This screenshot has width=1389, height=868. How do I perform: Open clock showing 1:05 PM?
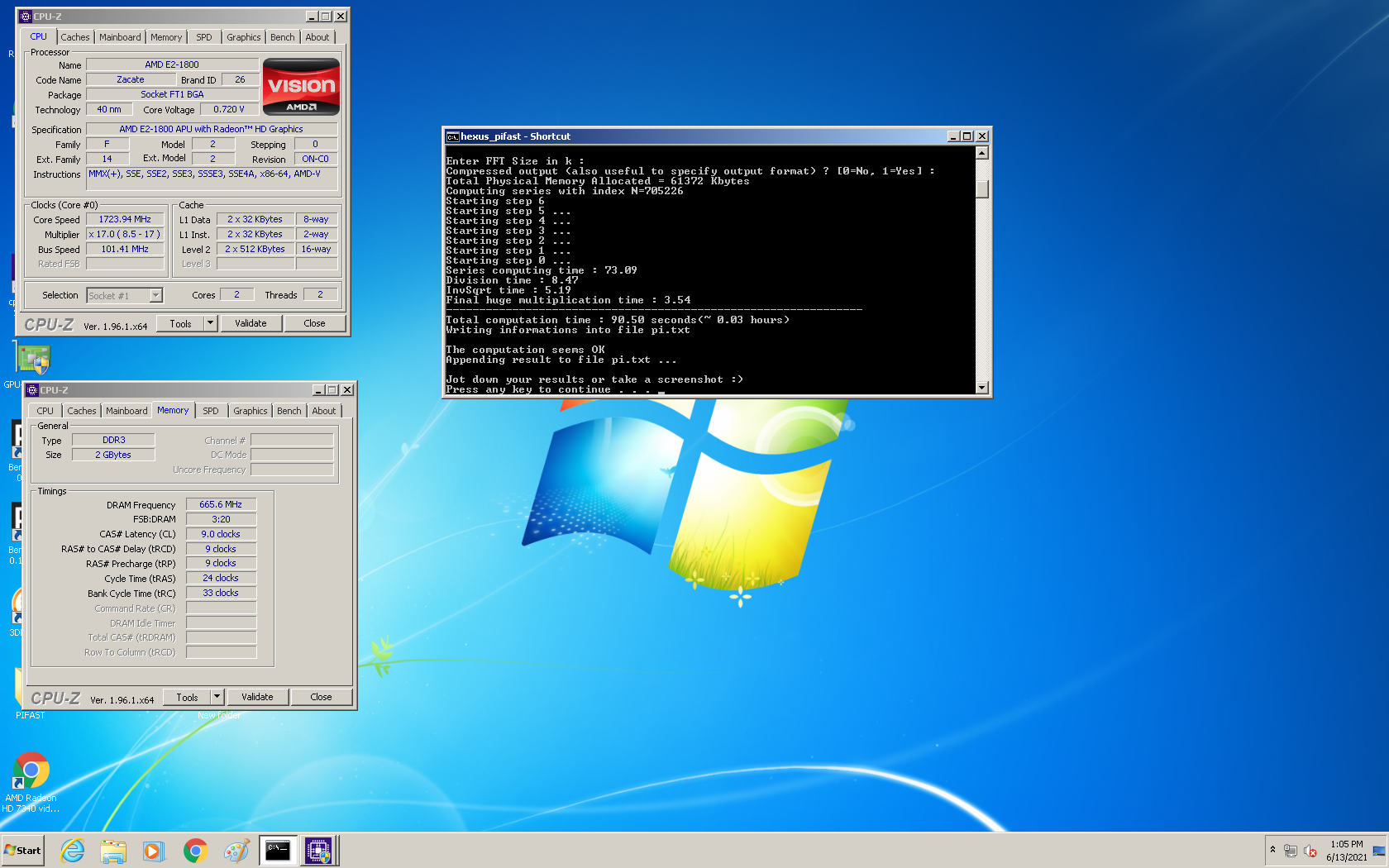click(x=1347, y=851)
